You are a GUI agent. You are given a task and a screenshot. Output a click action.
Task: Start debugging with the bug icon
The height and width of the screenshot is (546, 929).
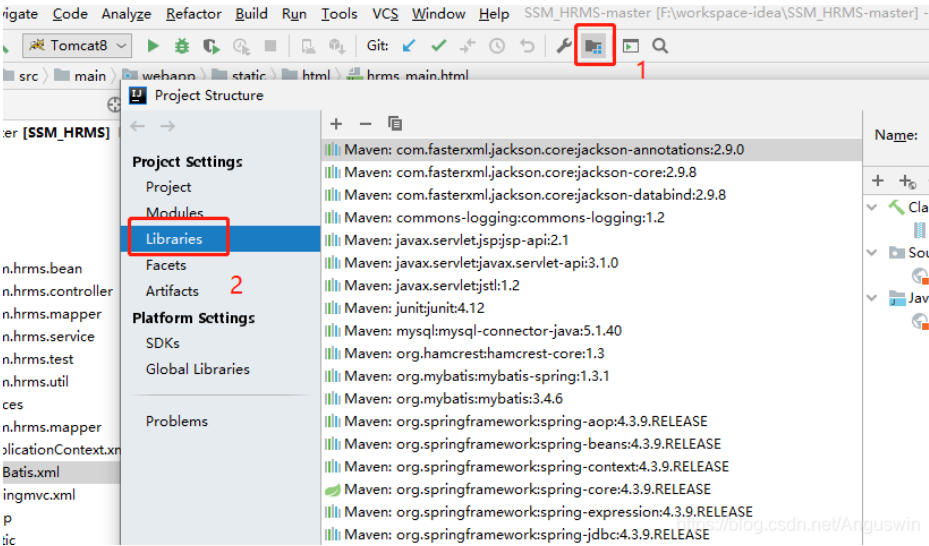tap(182, 46)
